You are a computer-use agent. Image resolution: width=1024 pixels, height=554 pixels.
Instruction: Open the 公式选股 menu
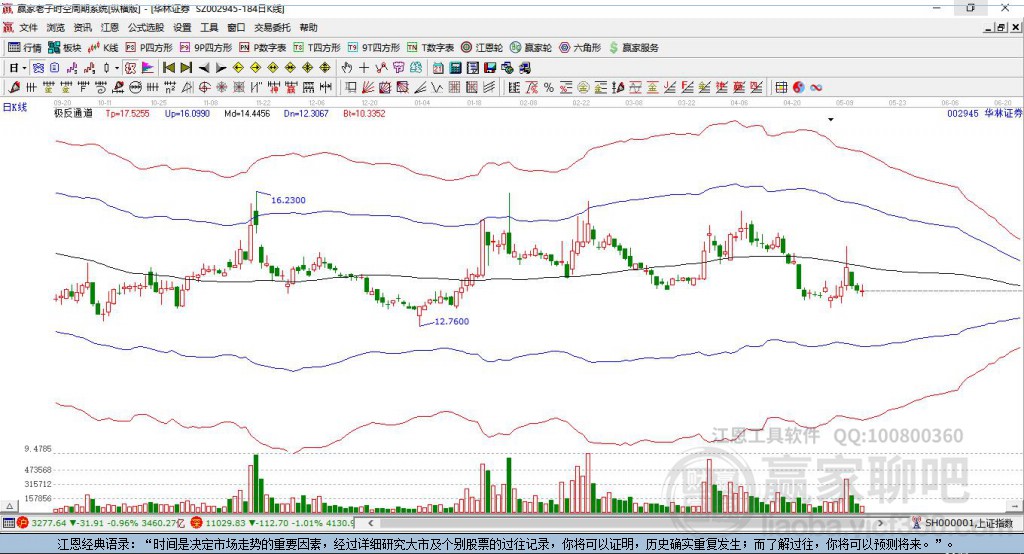tap(146, 27)
